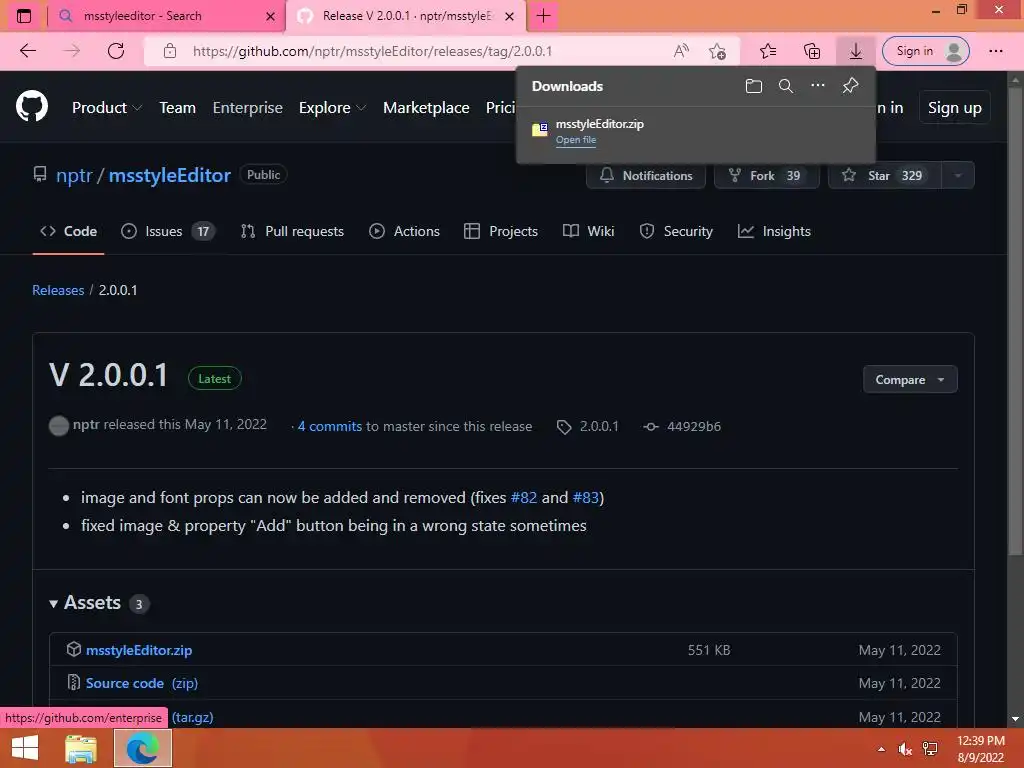
Task: Close the msstyleeditor Search tab
Action: (x=270, y=16)
